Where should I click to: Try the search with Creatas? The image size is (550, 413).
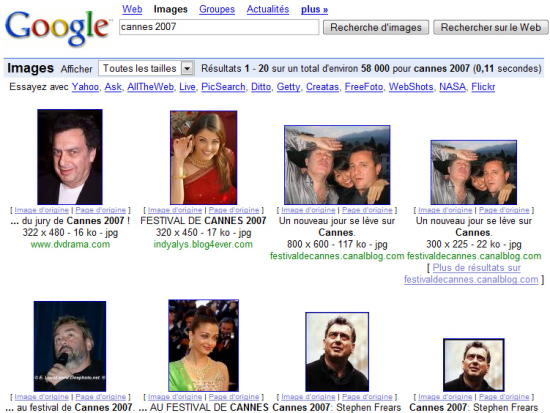322,87
